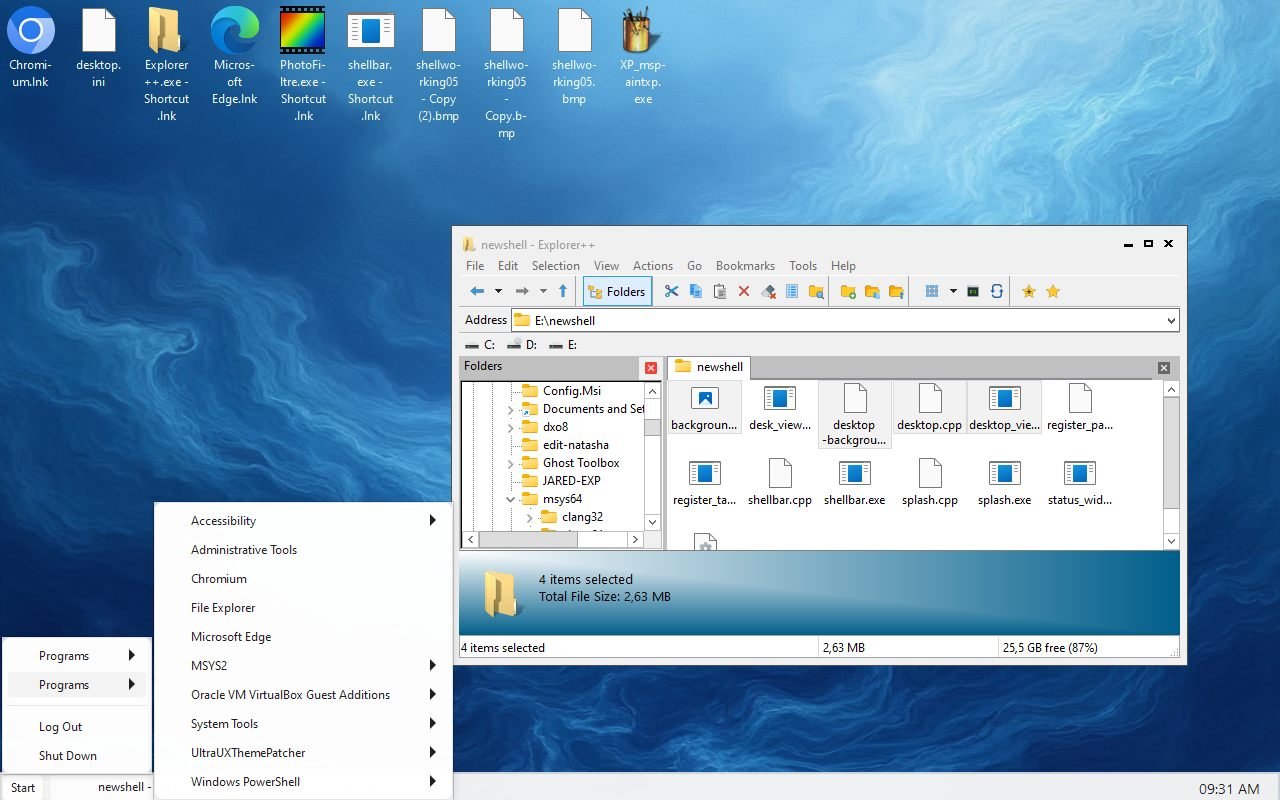The width and height of the screenshot is (1280, 800).
Task: Click the Shut Down option
Action: coord(67,755)
